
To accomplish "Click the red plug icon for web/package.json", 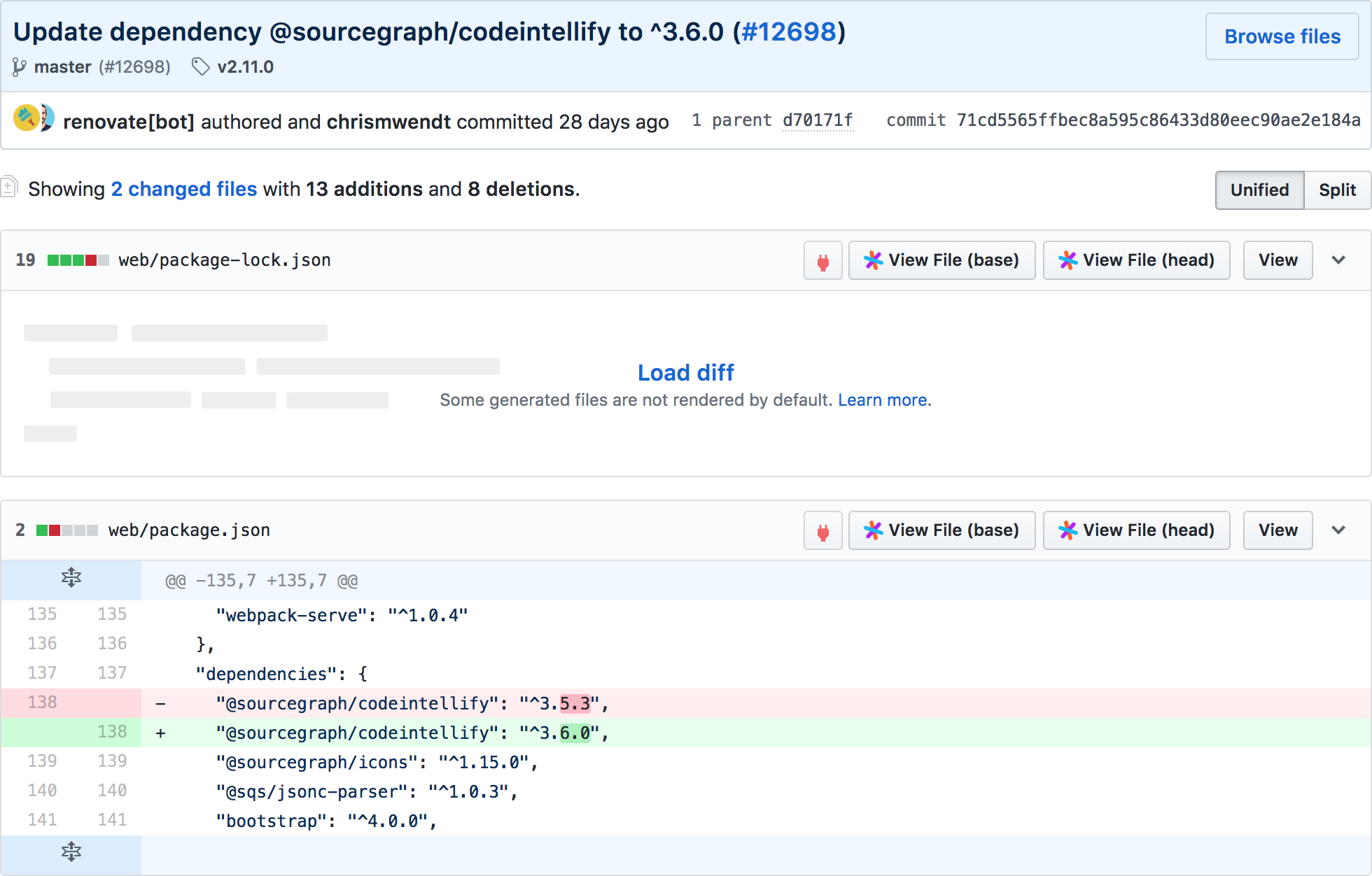I will 822,531.
